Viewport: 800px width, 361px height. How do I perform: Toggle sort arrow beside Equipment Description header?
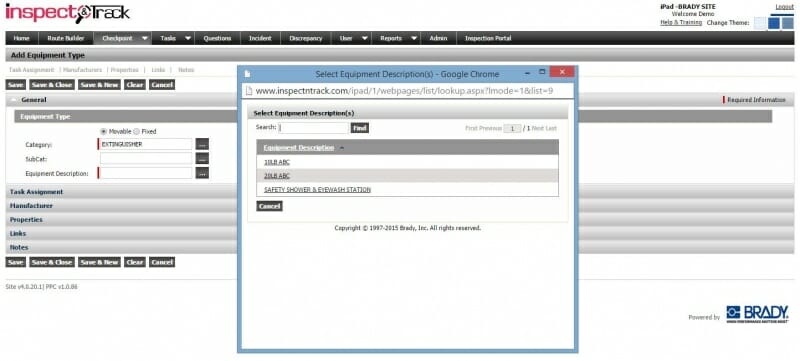coord(342,148)
